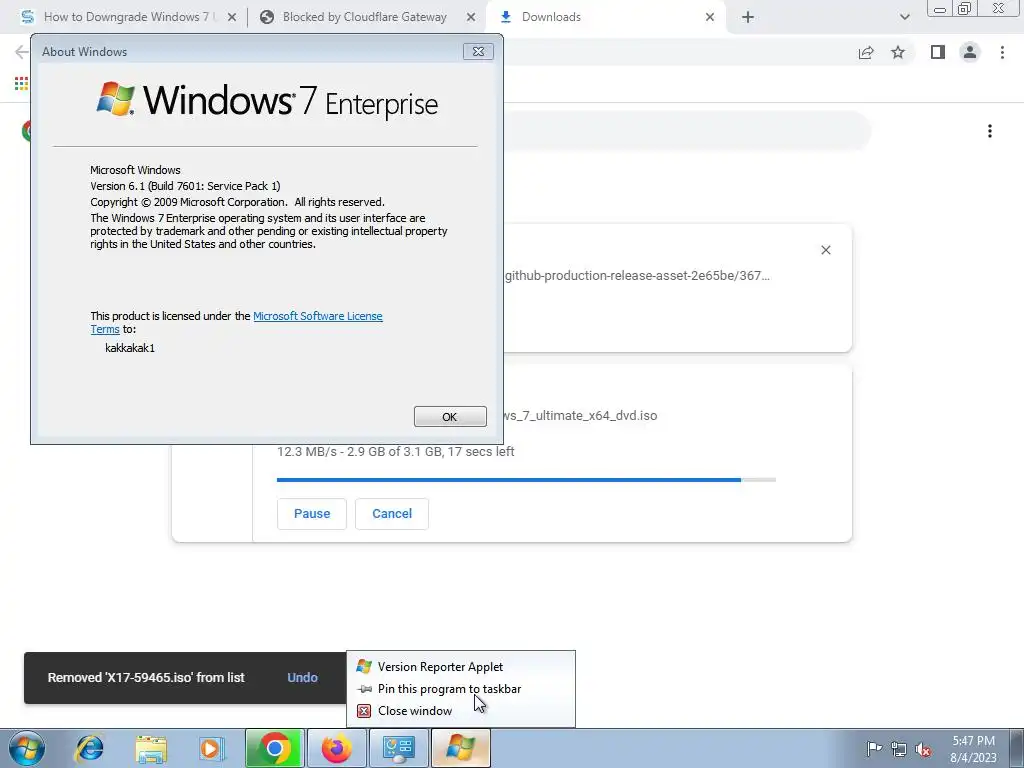Click the About Windows taskbar button
Image resolution: width=1024 pixels, height=768 pixels.
(x=460, y=748)
